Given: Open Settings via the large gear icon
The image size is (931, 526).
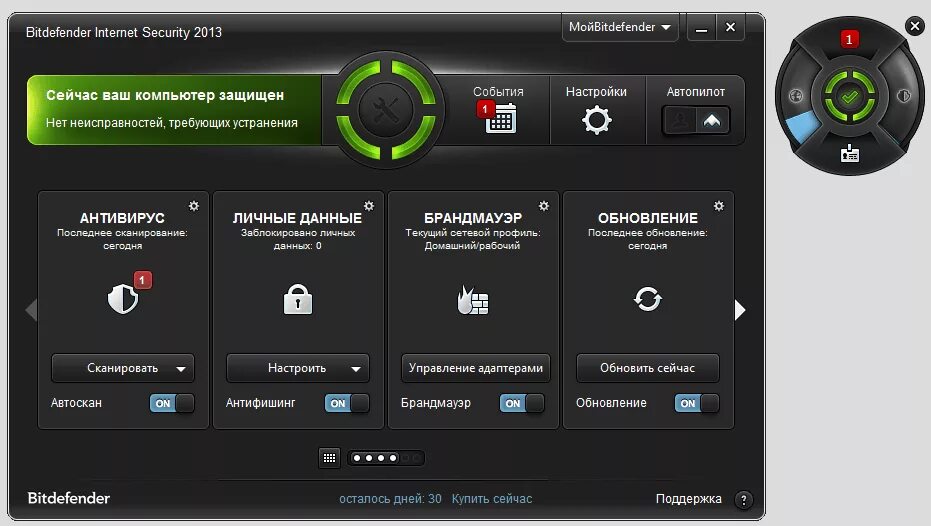Looking at the screenshot, I should point(596,120).
